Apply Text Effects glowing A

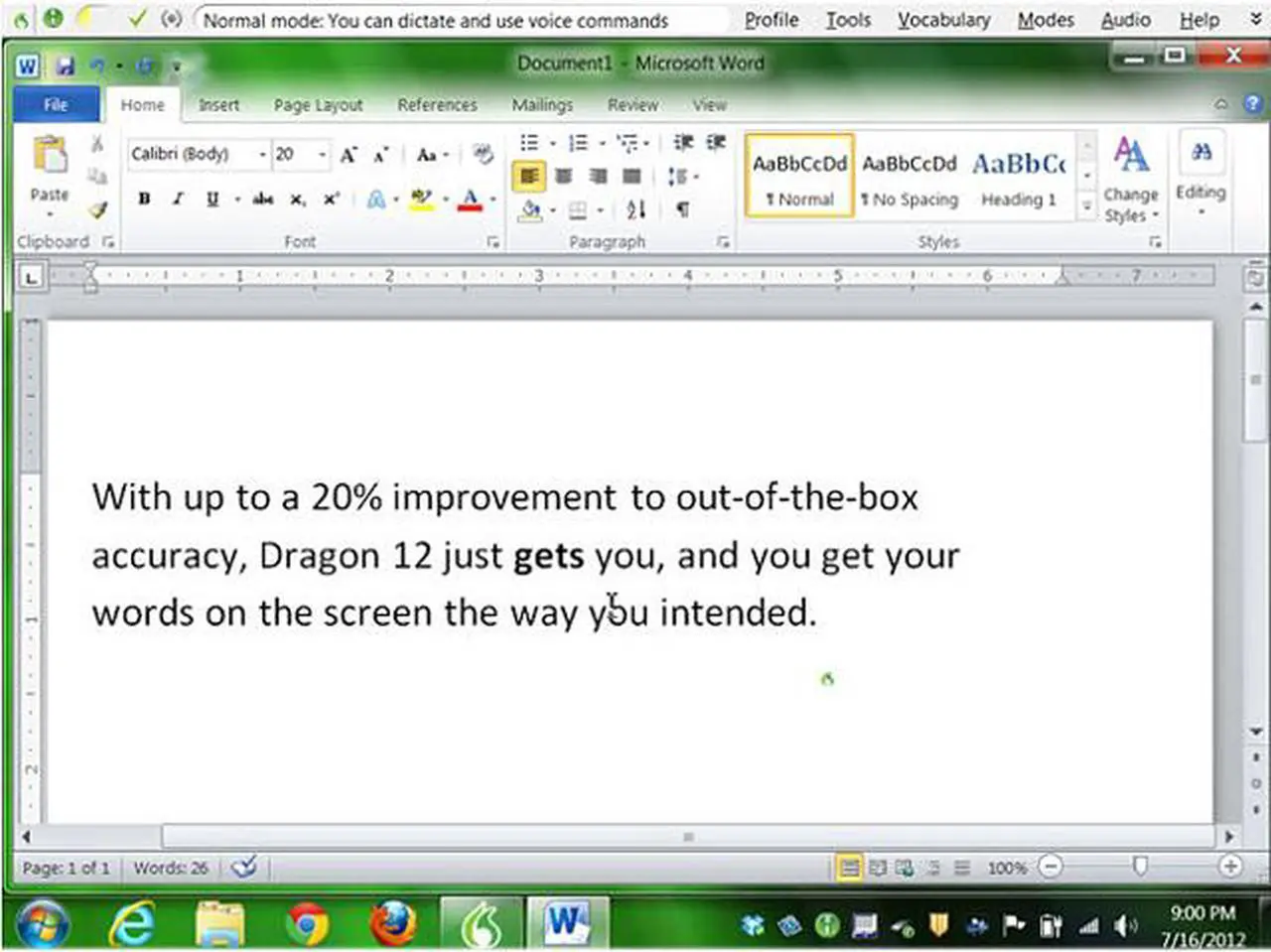click(x=376, y=200)
